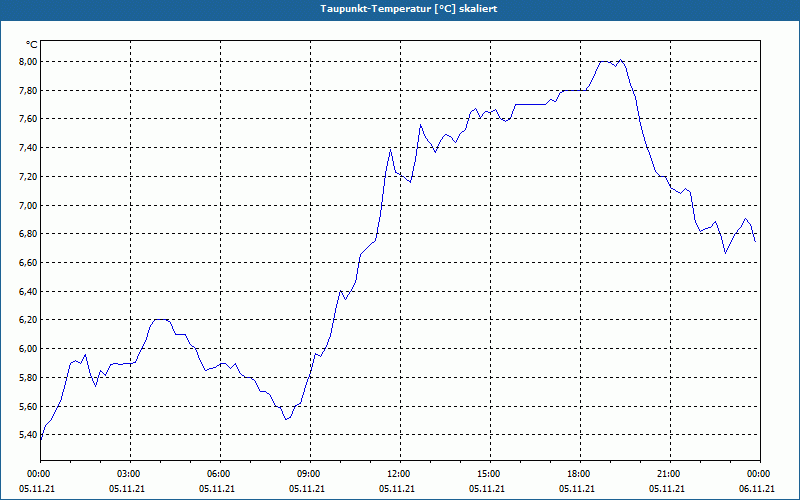The height and width of the screenshot is (500, 800).
Task: Click the 6,60 y-axis value
Action: click(28, 263)
